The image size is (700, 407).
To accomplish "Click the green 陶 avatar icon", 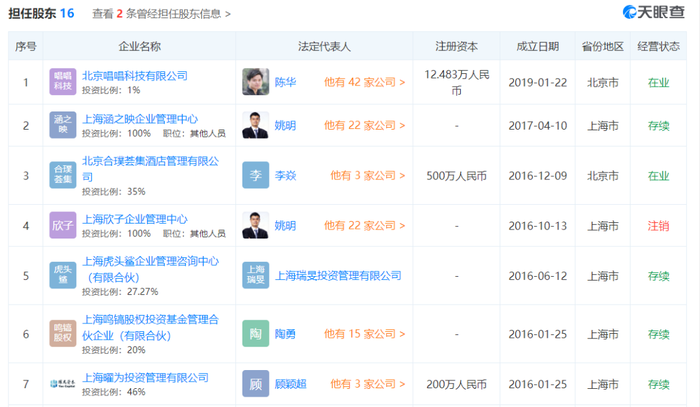I will (x=255, y=333).
